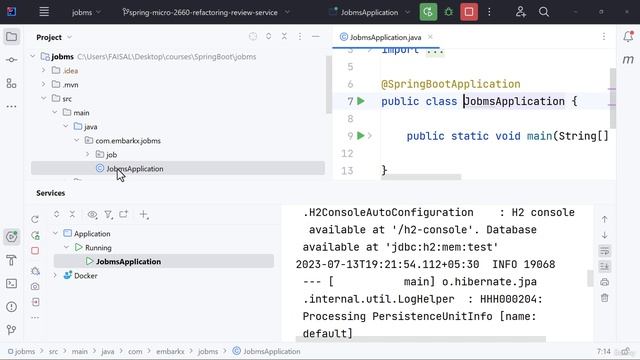The image size is (640, 360).
Task: Open the jobms project dropdown
Action: (x=86, y=12)
